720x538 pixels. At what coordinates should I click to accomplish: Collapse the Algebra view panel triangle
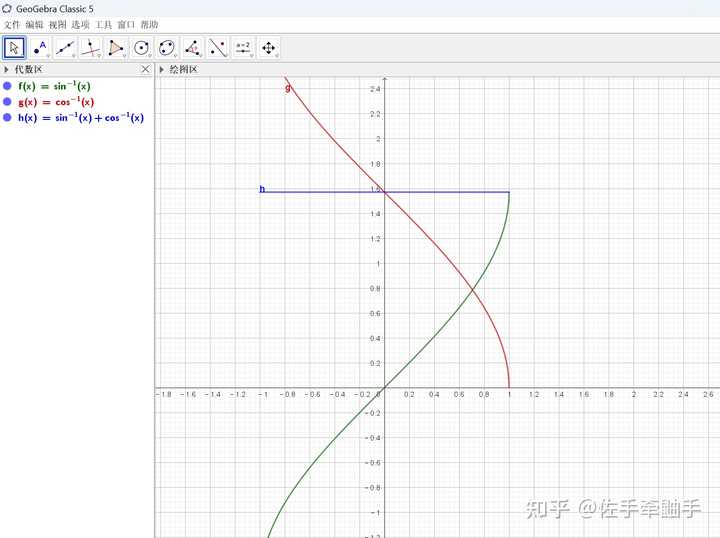[x=6, y=69]
